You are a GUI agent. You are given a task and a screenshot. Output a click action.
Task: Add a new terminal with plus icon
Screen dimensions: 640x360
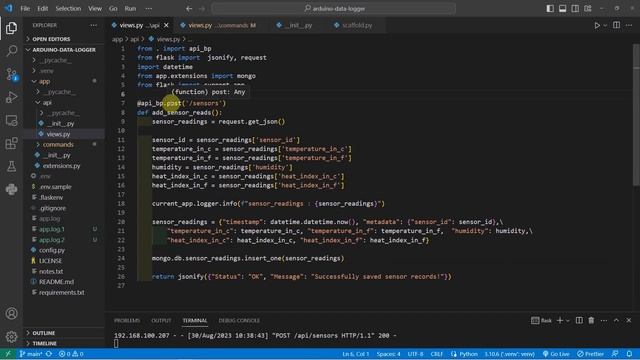point(560,320)
